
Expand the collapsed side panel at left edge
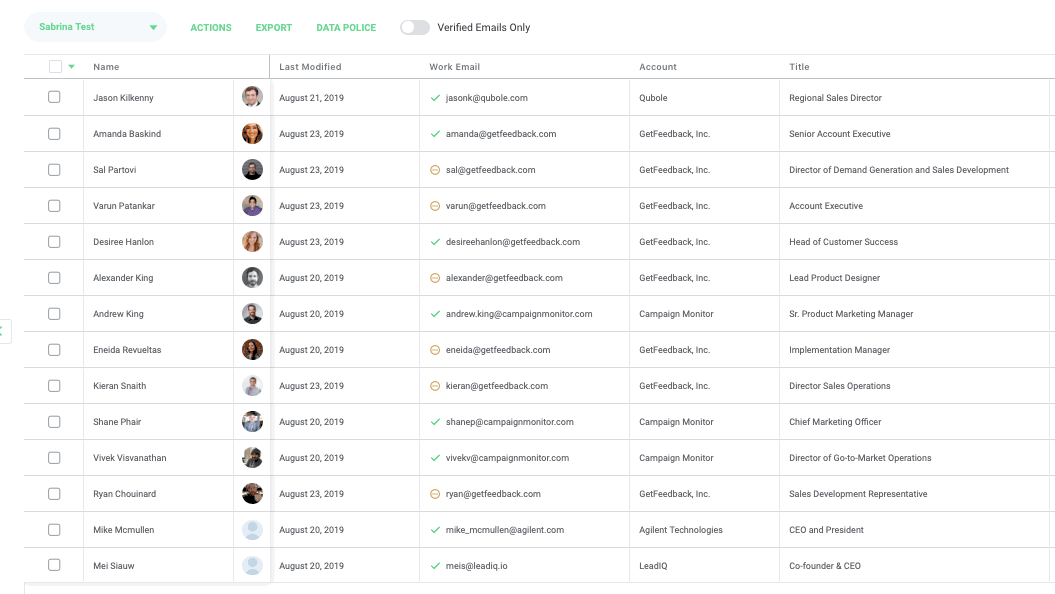tap(4, 330)
